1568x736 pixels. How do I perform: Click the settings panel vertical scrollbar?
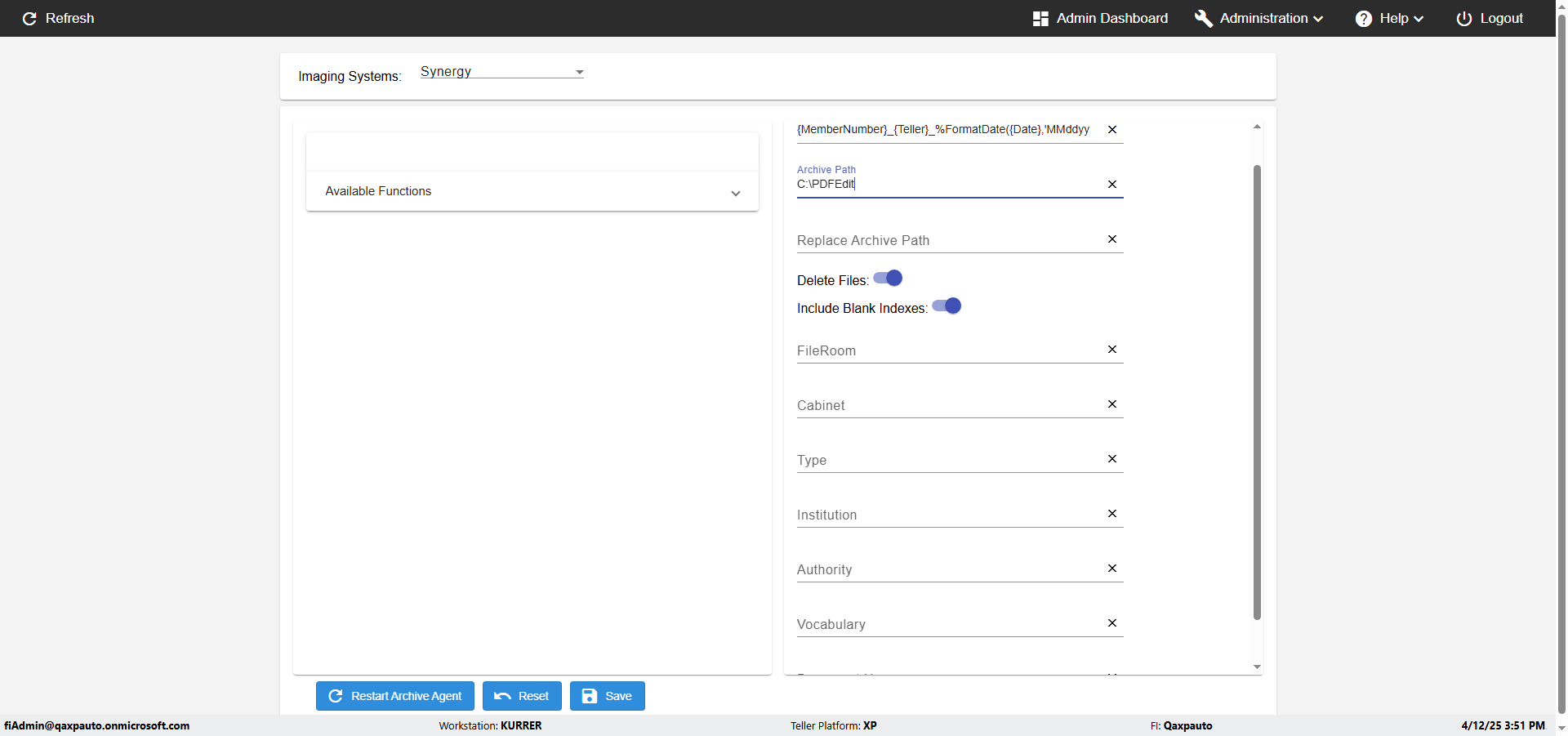point(1257,392)
